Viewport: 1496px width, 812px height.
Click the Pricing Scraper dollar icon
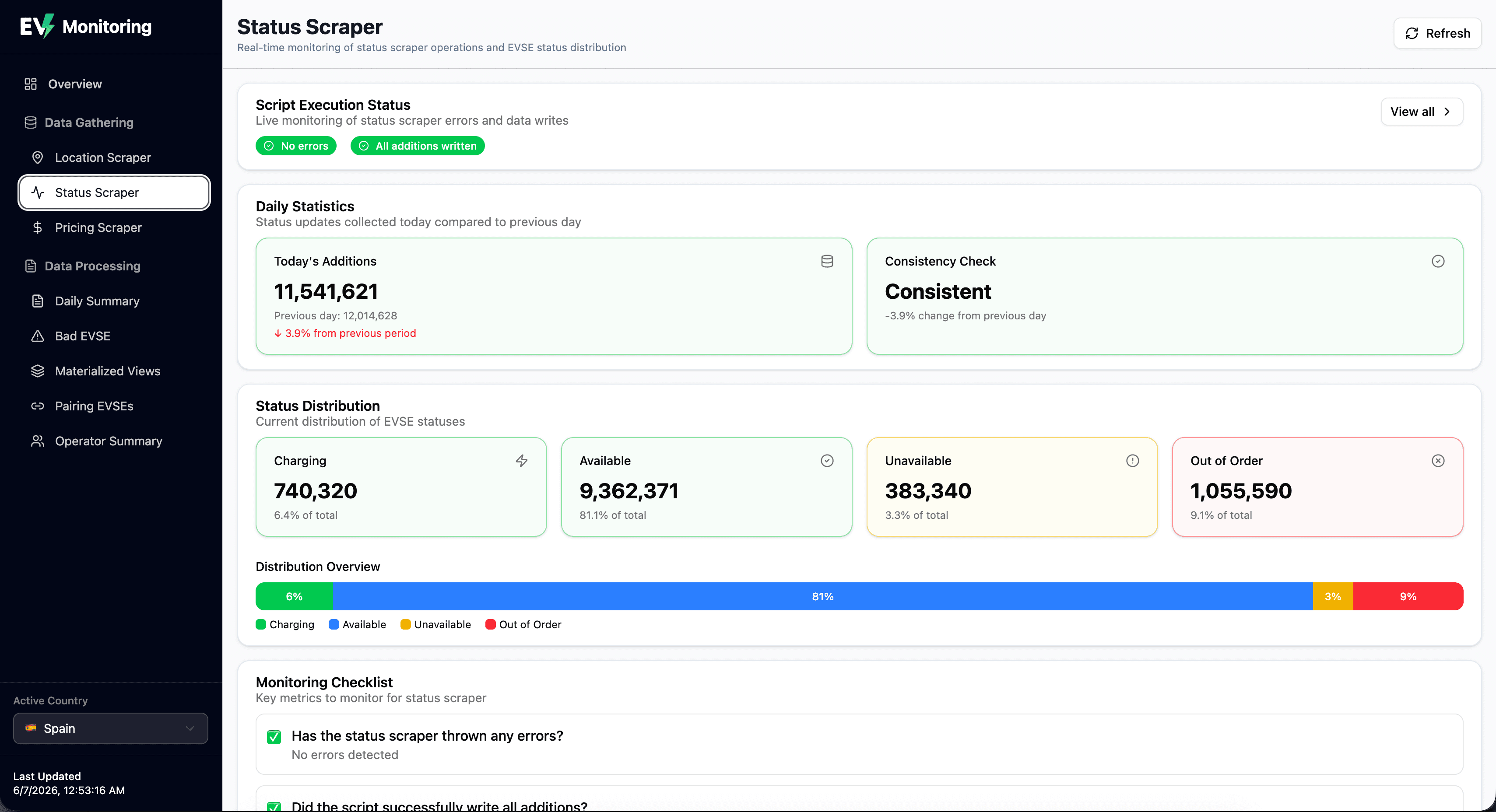tap(38, 227)
